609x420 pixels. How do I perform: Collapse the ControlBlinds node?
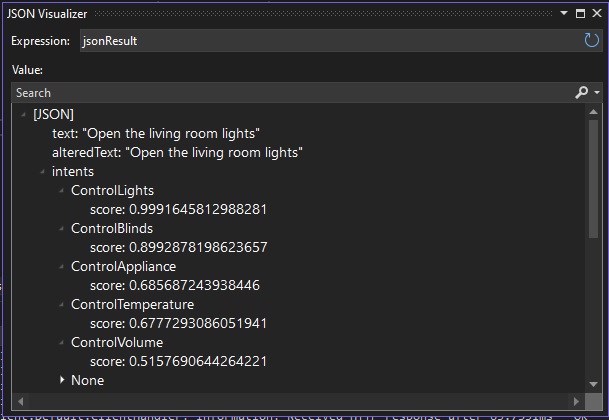[62, 229]
